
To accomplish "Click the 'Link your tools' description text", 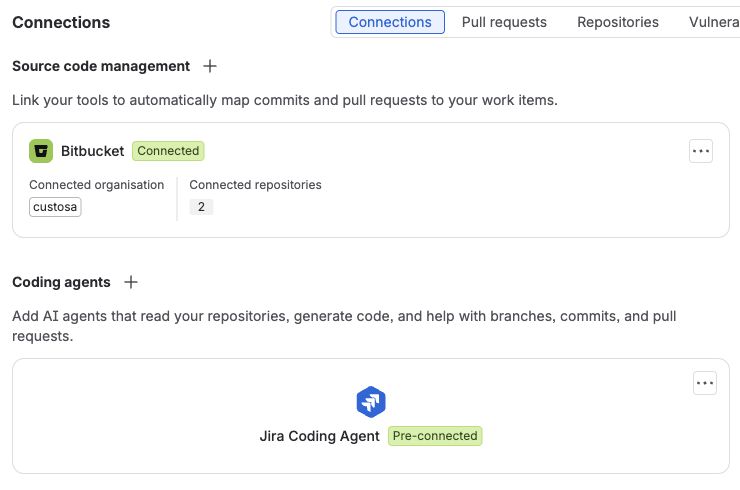I will coord(285,100).
